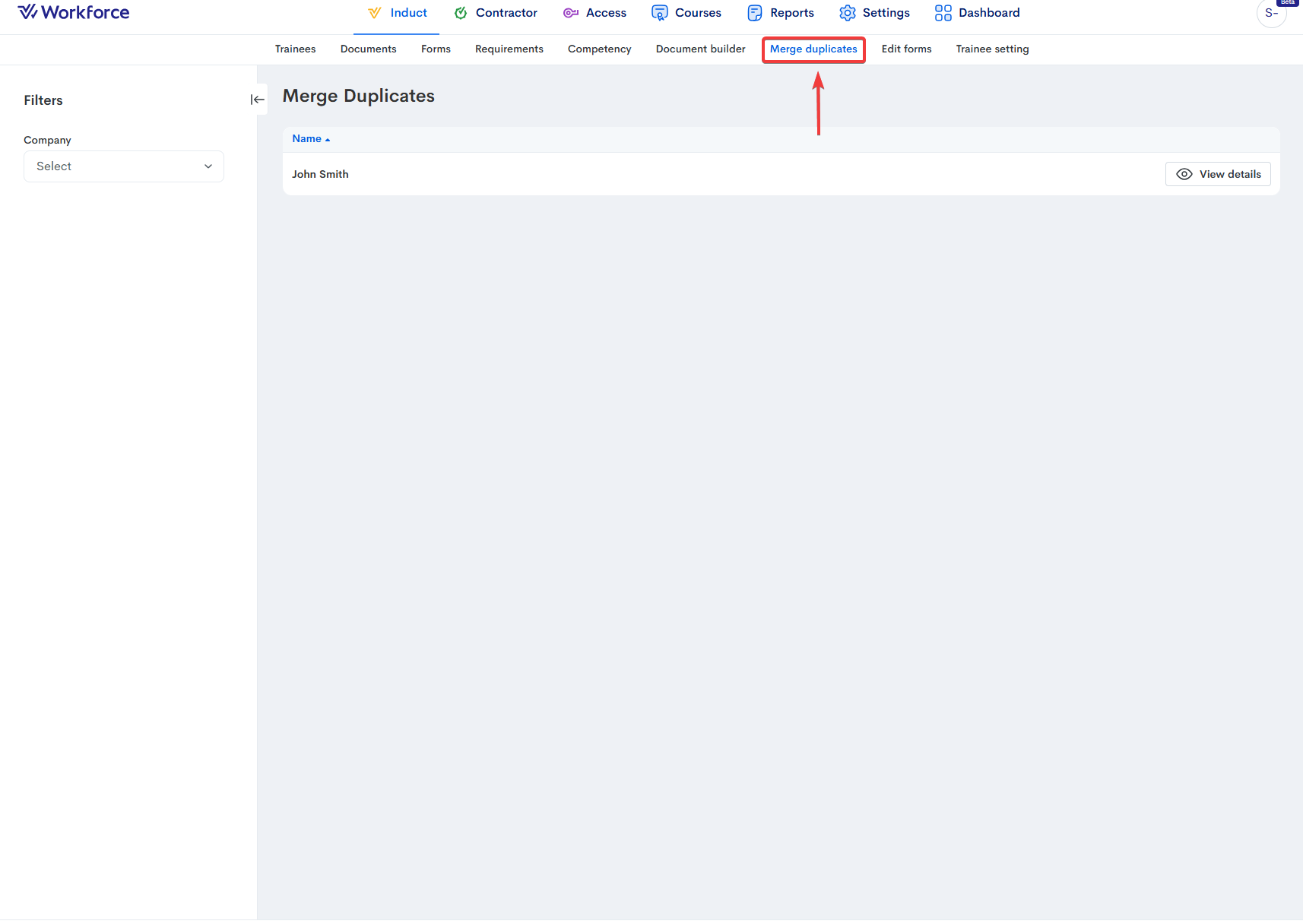Open the Trainees tab
The height and width of the screenshot is (924, 1303).
(x=295, y=49)
